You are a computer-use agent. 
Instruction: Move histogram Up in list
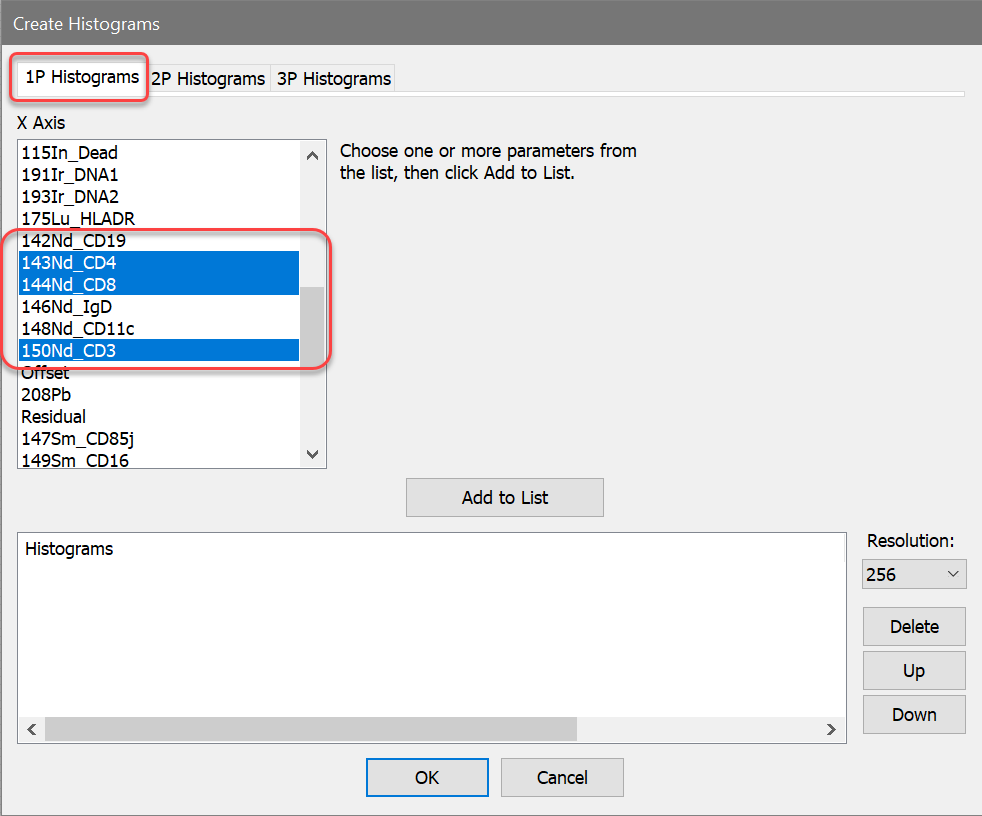coord(913,671)
